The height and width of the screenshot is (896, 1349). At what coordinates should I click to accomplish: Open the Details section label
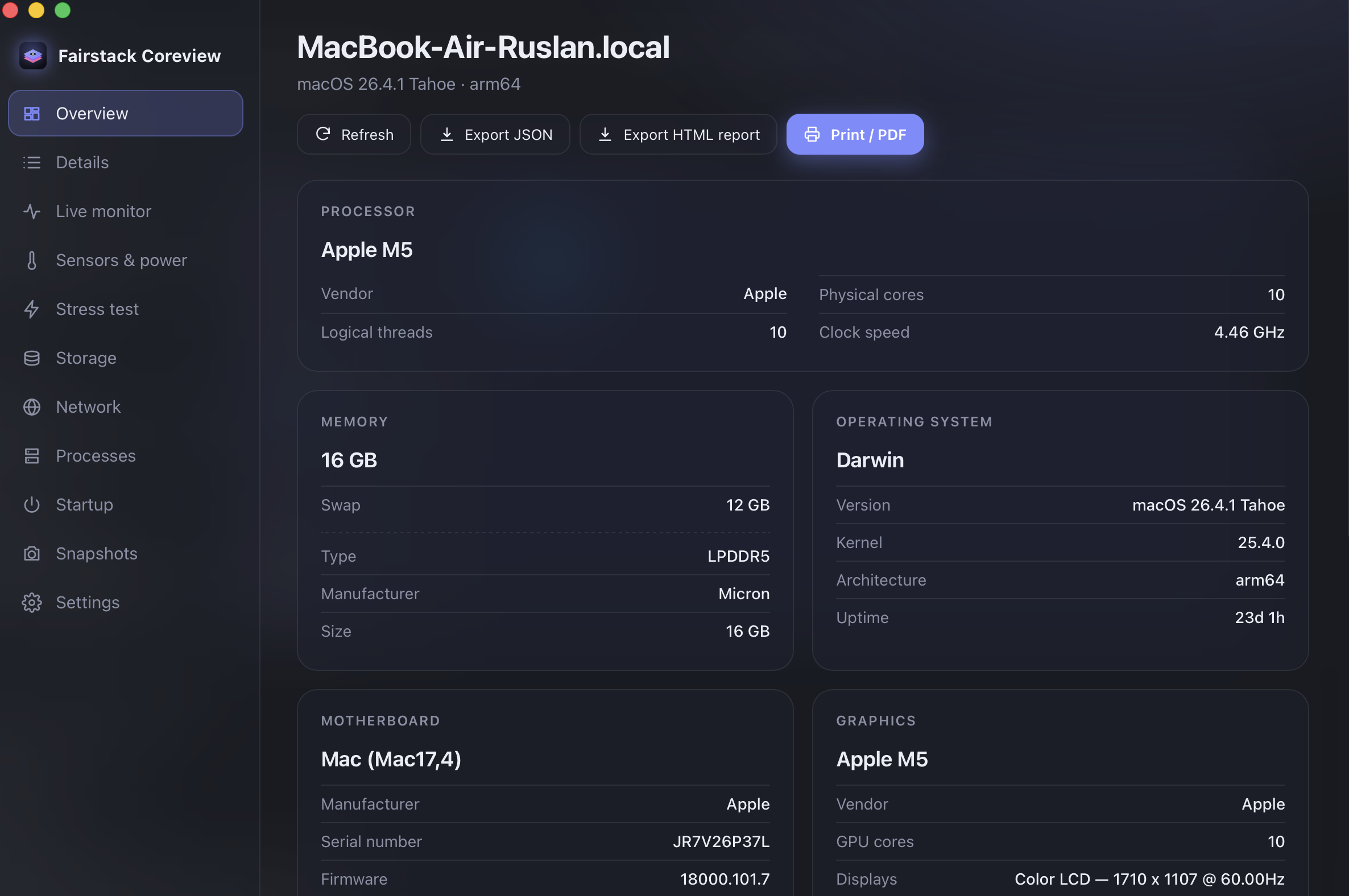(82, 162)
